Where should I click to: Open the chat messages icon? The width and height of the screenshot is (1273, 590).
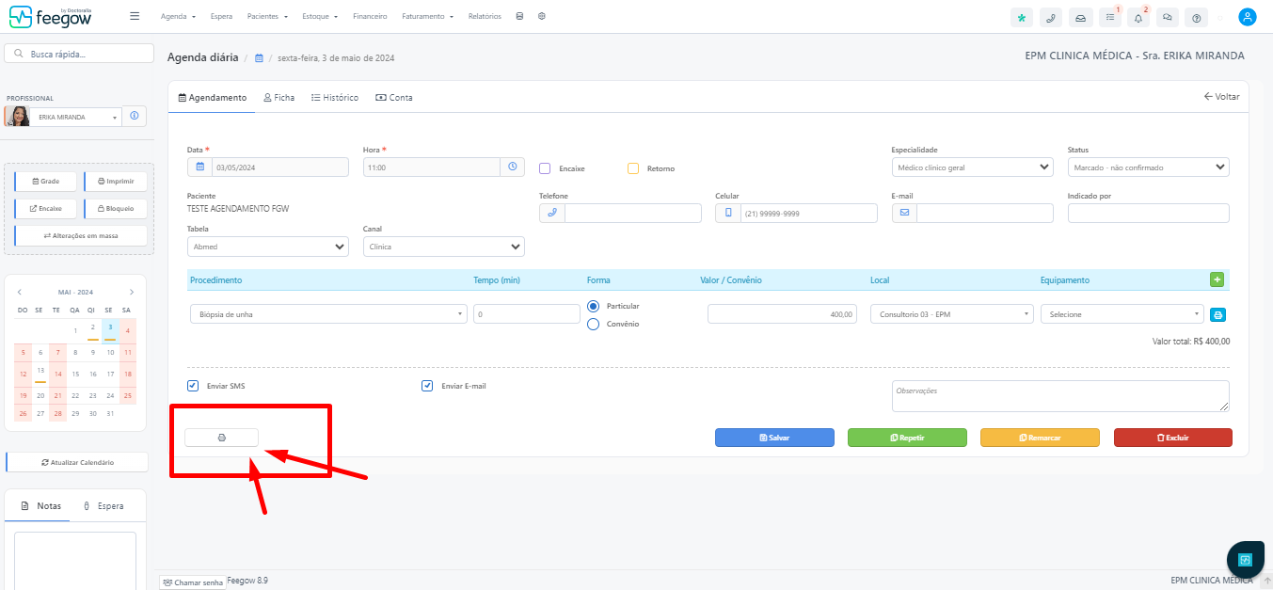1167,17
